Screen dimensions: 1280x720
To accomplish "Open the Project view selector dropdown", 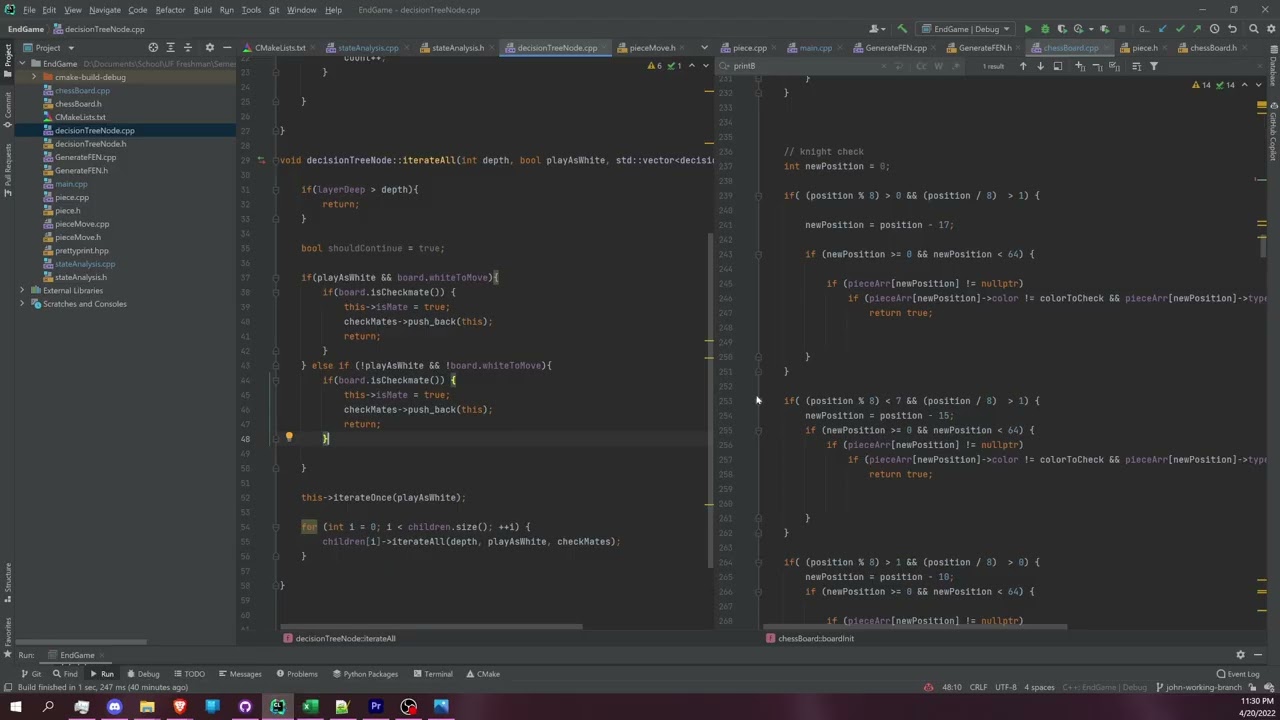I will click(48, 48).
